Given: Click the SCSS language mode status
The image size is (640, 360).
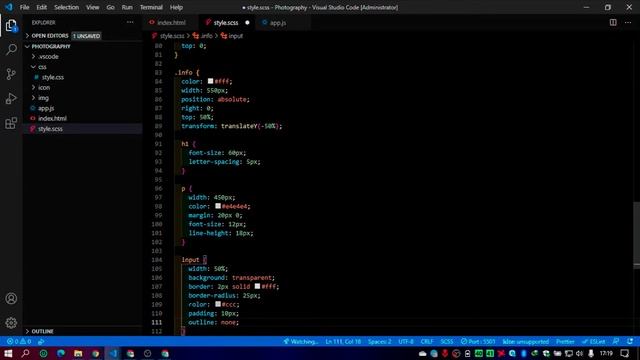Looking at the screenshot, I should (447, 342).
